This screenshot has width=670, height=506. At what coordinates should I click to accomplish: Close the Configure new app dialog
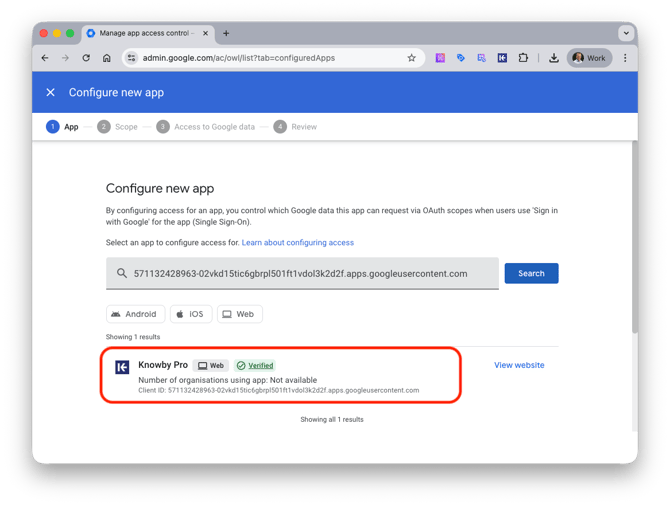click(51, 93)
